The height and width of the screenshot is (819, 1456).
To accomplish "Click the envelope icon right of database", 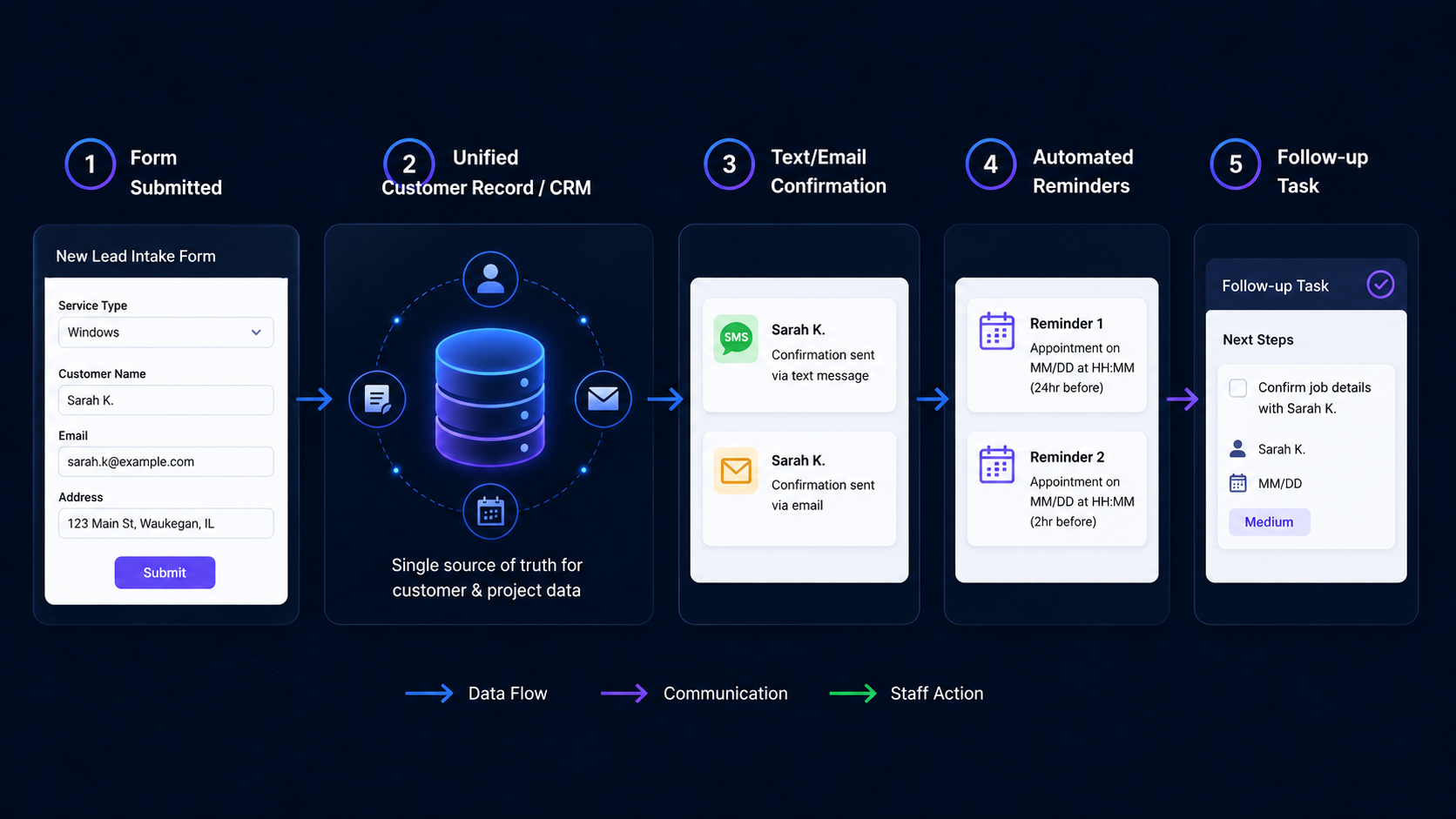I will 603,399.
